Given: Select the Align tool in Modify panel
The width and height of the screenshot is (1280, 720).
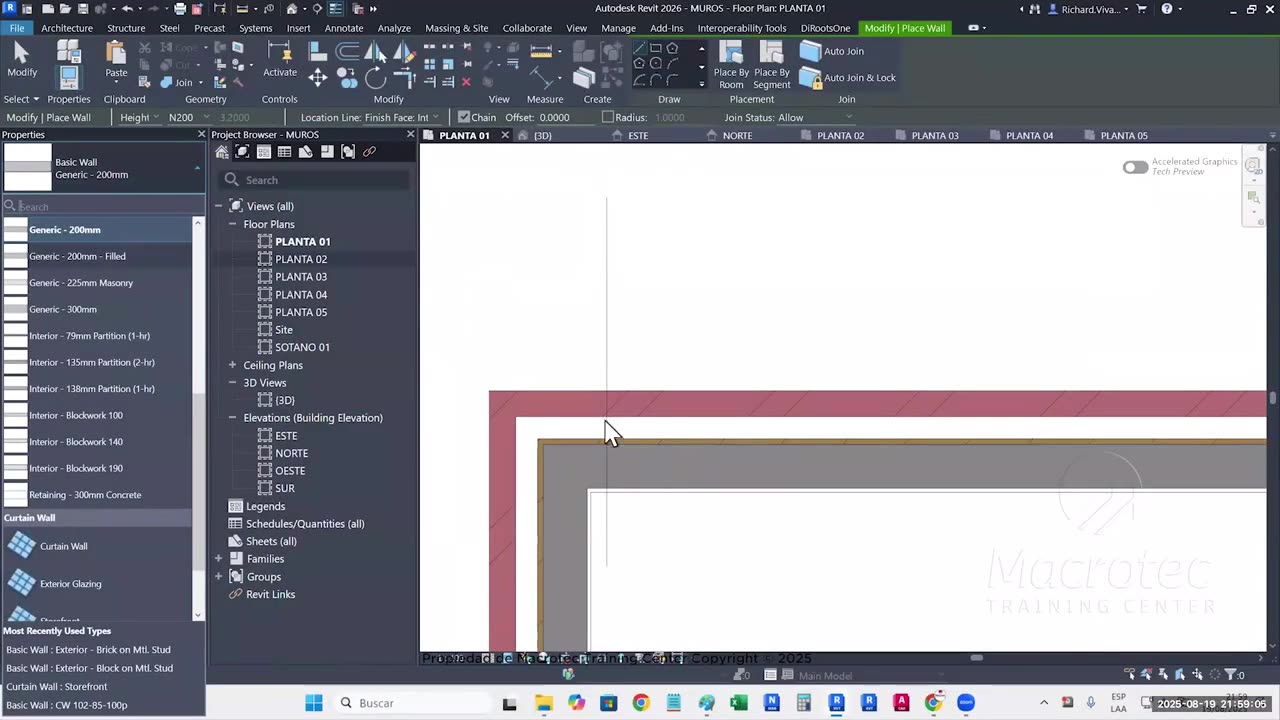Looking at the screenshot, I should [317, 52].
